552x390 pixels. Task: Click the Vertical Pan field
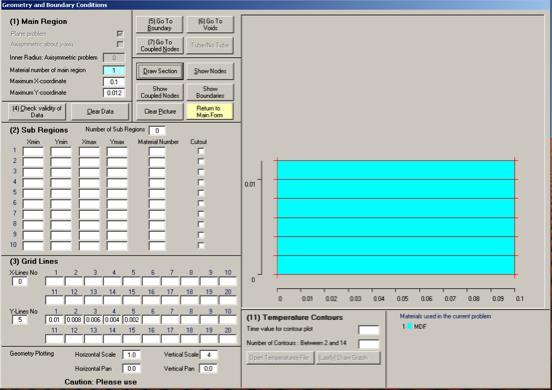pos(209,369)
